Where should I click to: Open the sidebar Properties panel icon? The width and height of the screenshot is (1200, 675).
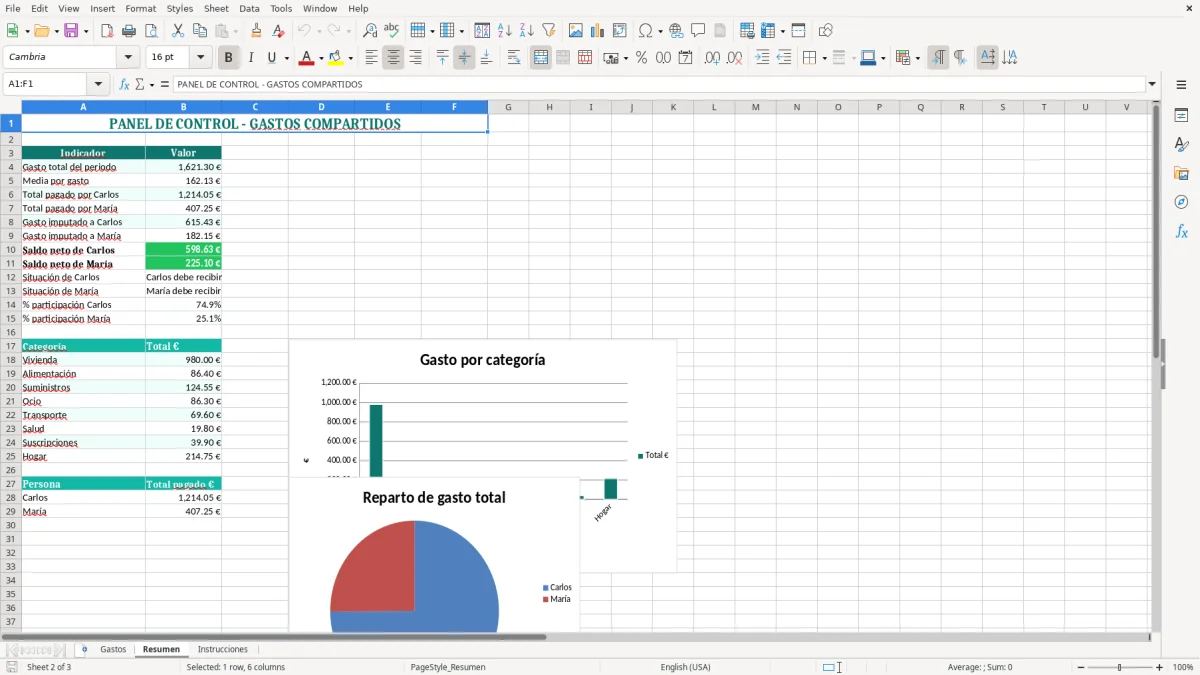tap(1181, 116)
